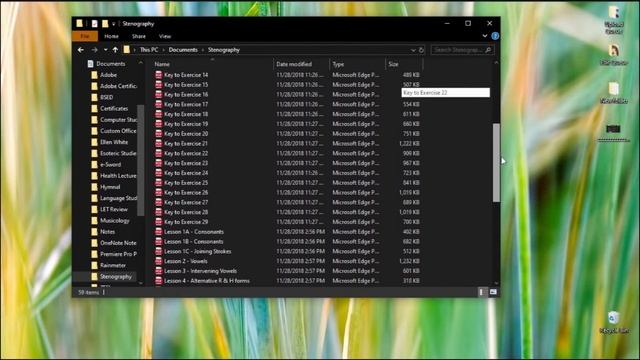The height and width of the screenshot is (360, 640).
Task: Click the Forward navigation arrow
Action: [94, 50]
